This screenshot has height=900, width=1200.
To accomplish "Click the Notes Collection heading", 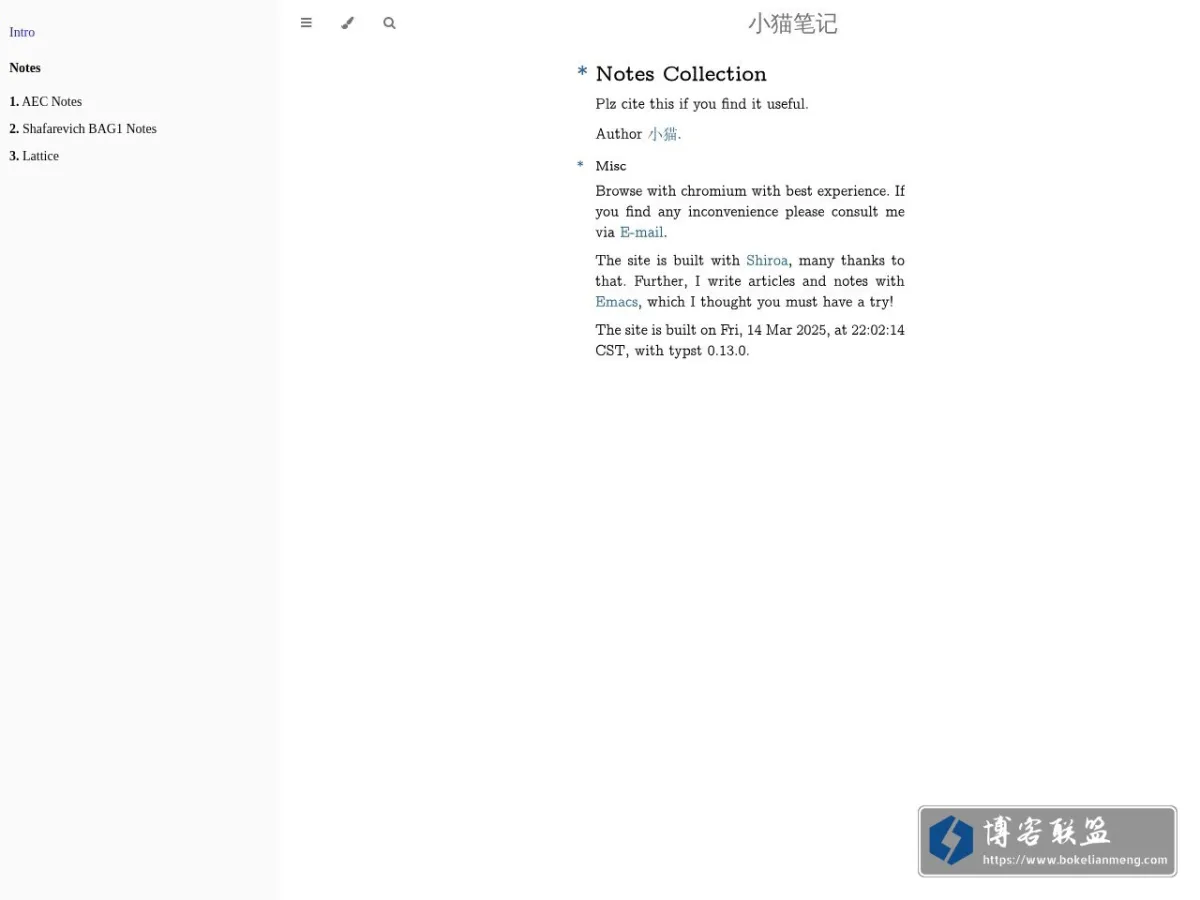I will [x=681, y=74].
